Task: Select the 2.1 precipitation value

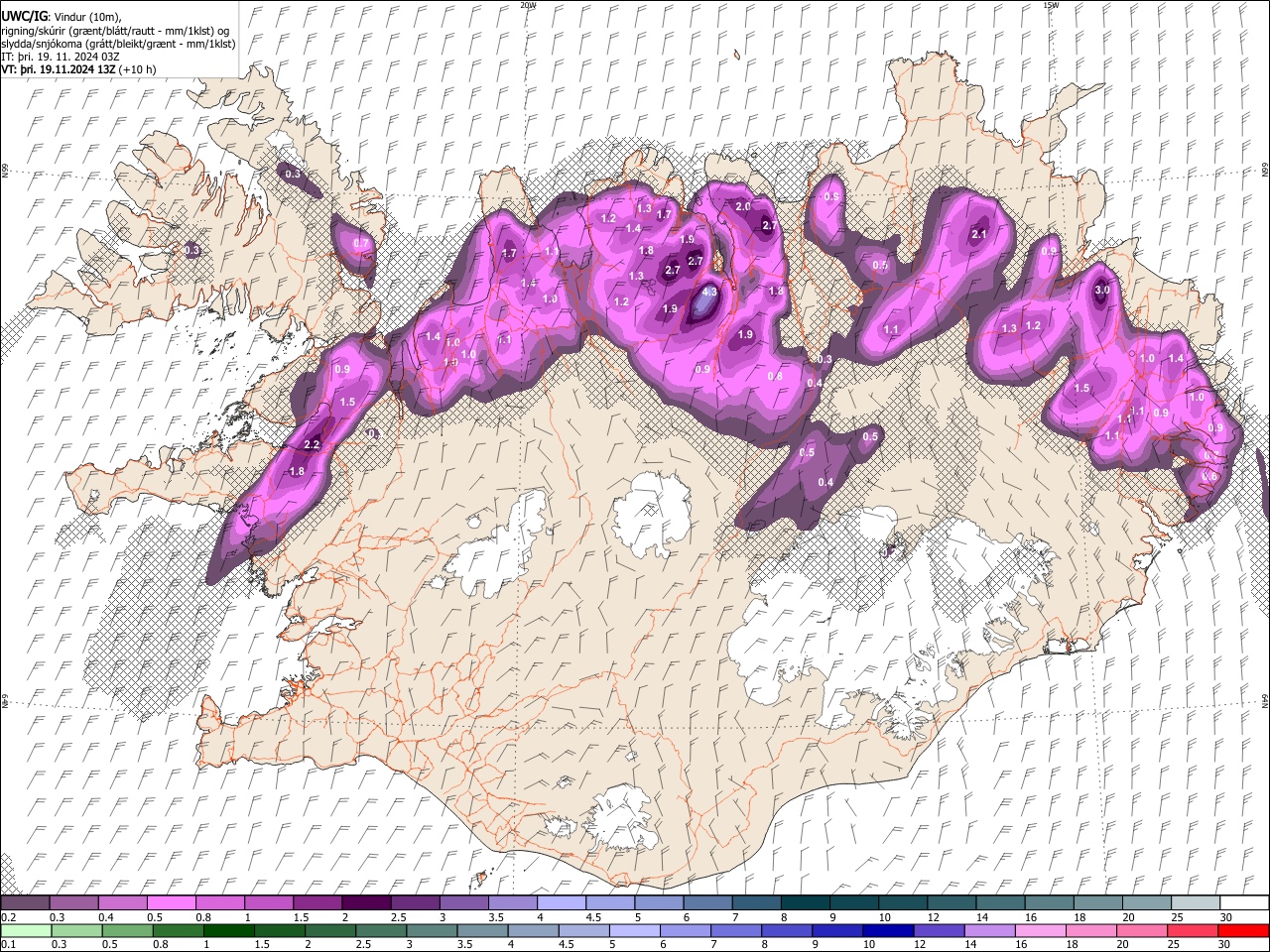Action: (979, 234)
